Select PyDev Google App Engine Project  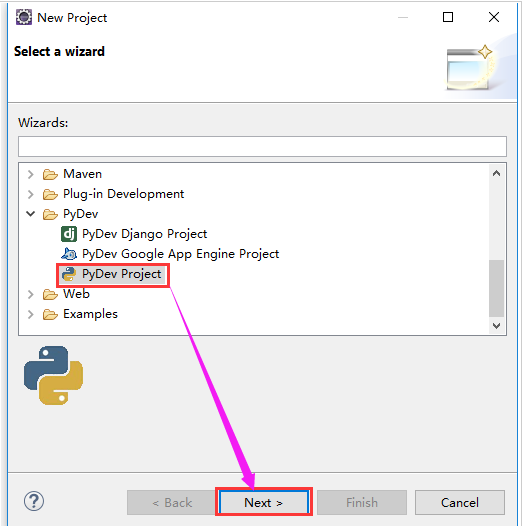point(180,254)
